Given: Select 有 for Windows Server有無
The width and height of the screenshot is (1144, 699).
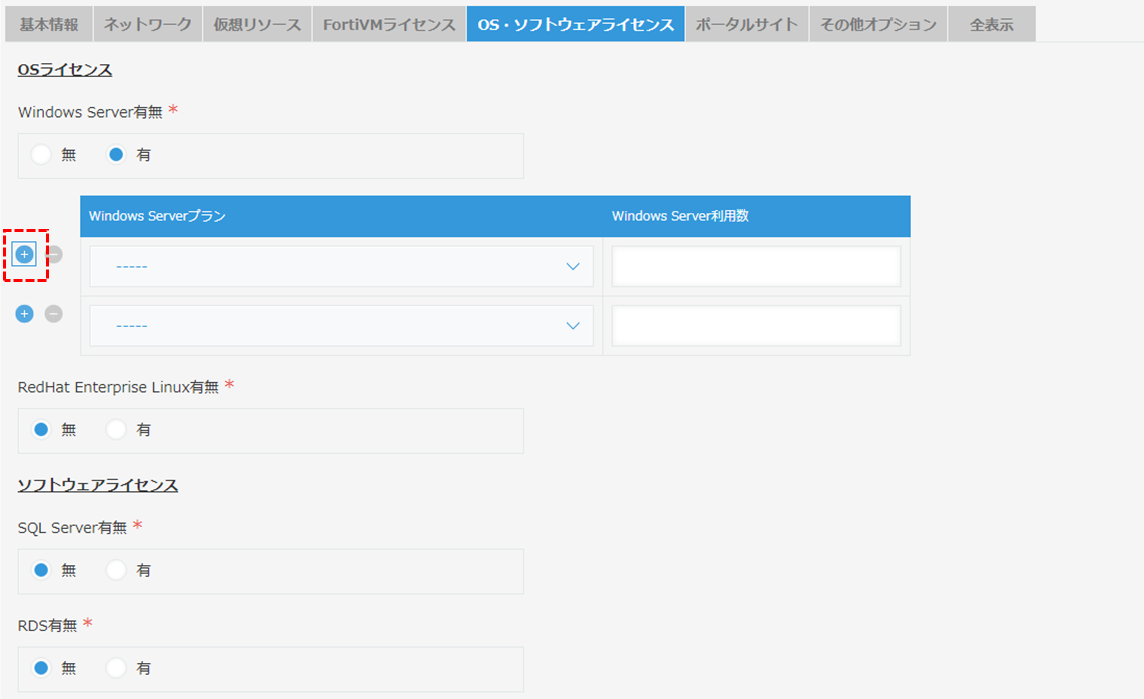Looking at the screenshot, I should pyautogui.click(x=116, y=155).
